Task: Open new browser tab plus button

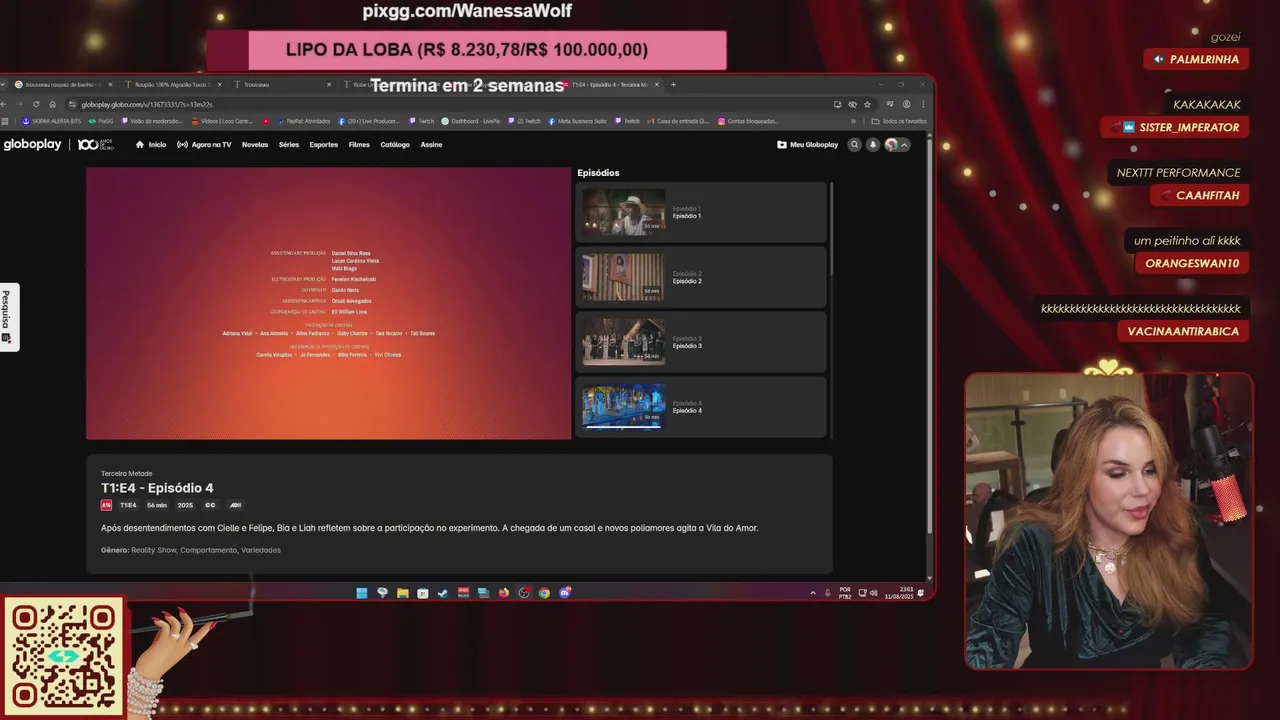Action: (x=673, y=85)
